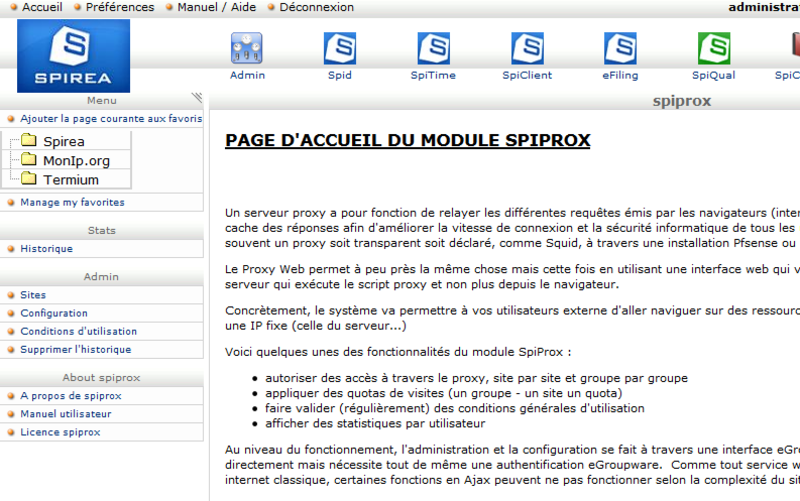The width and height of the screenshot is (800, 501).
Task: Expand the Termium folder
Action: 29,179
